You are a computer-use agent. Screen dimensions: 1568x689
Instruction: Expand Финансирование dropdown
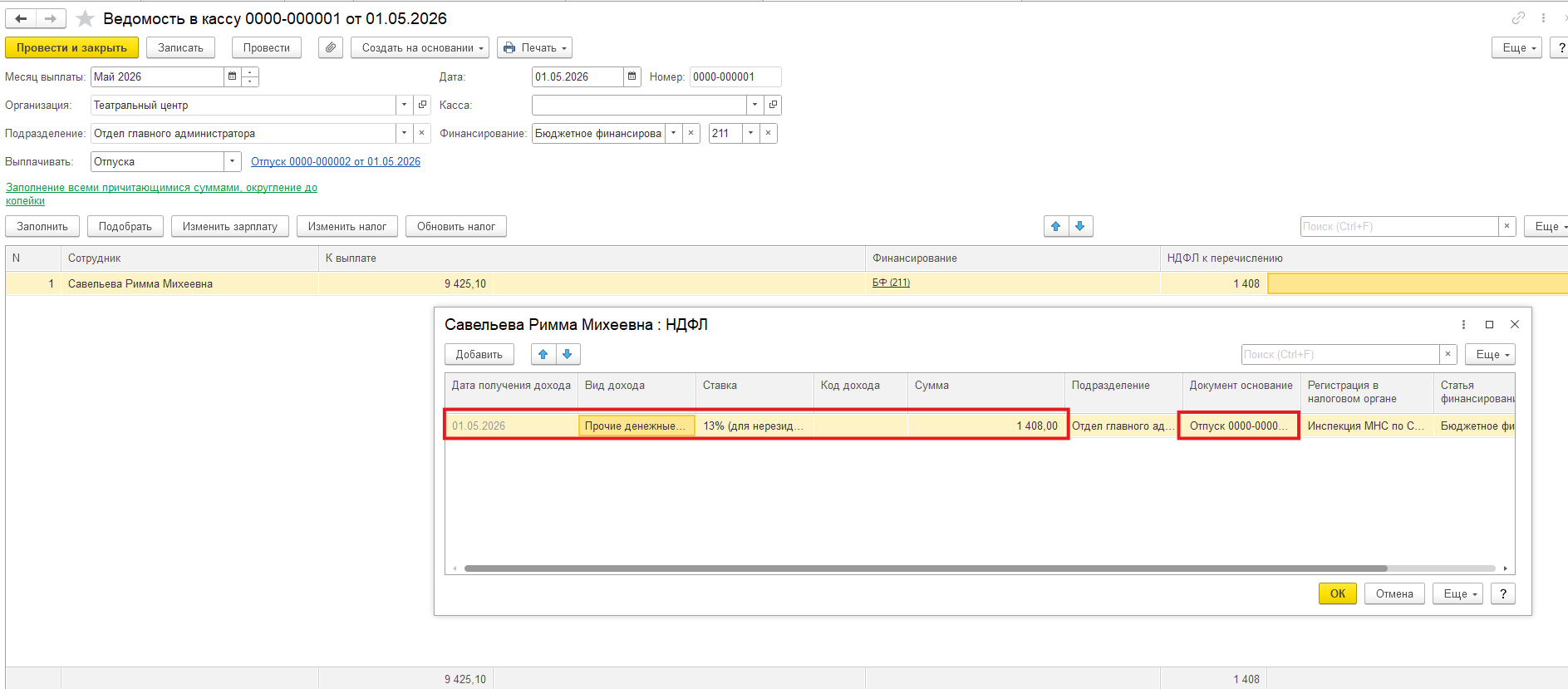(x=673, y=133)
